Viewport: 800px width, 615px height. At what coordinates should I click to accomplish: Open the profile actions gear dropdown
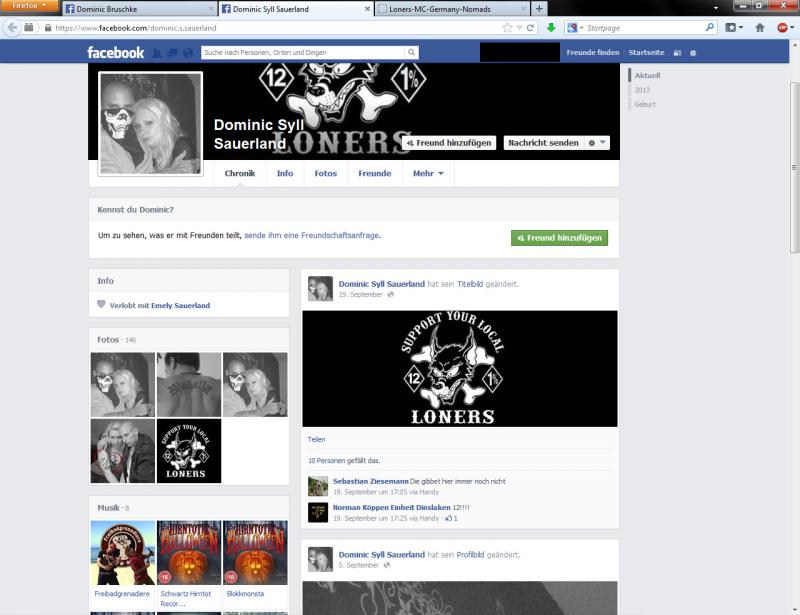point(597,143)
